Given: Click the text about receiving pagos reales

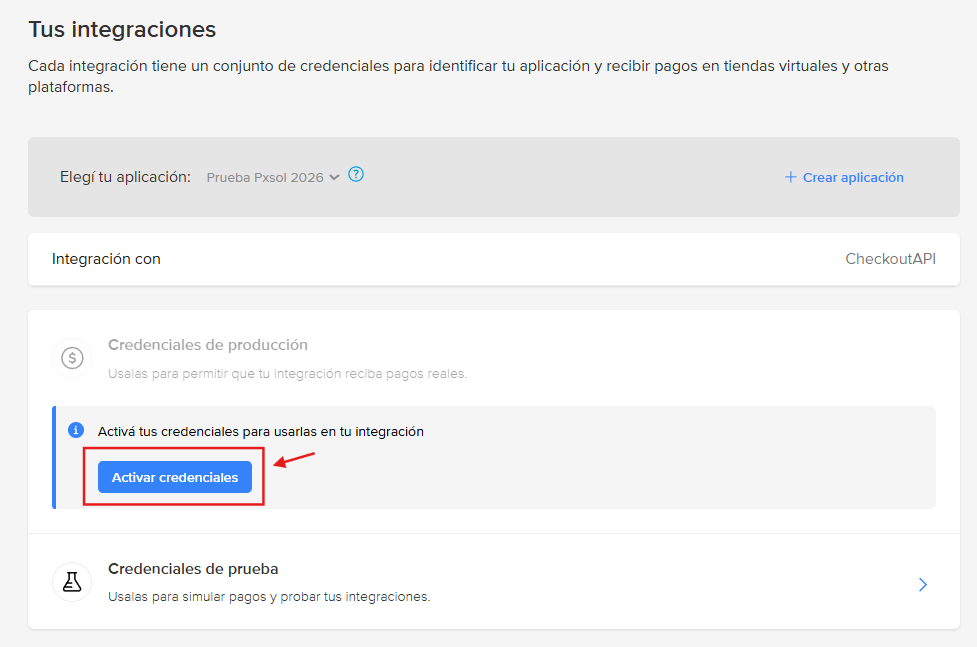Looking at the screenshot, I should tap(287, 374).
